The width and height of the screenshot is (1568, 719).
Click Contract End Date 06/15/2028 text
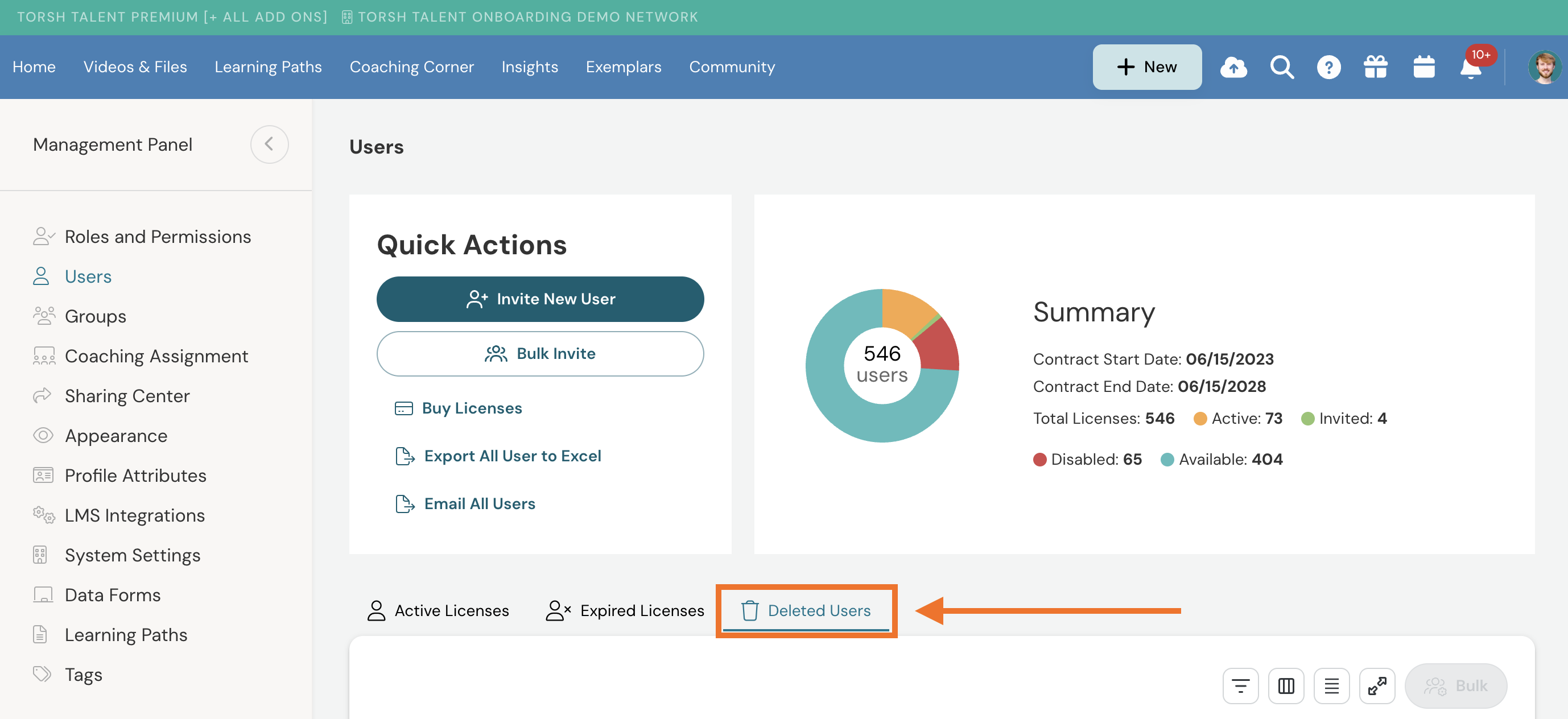tap(1149, 386)
